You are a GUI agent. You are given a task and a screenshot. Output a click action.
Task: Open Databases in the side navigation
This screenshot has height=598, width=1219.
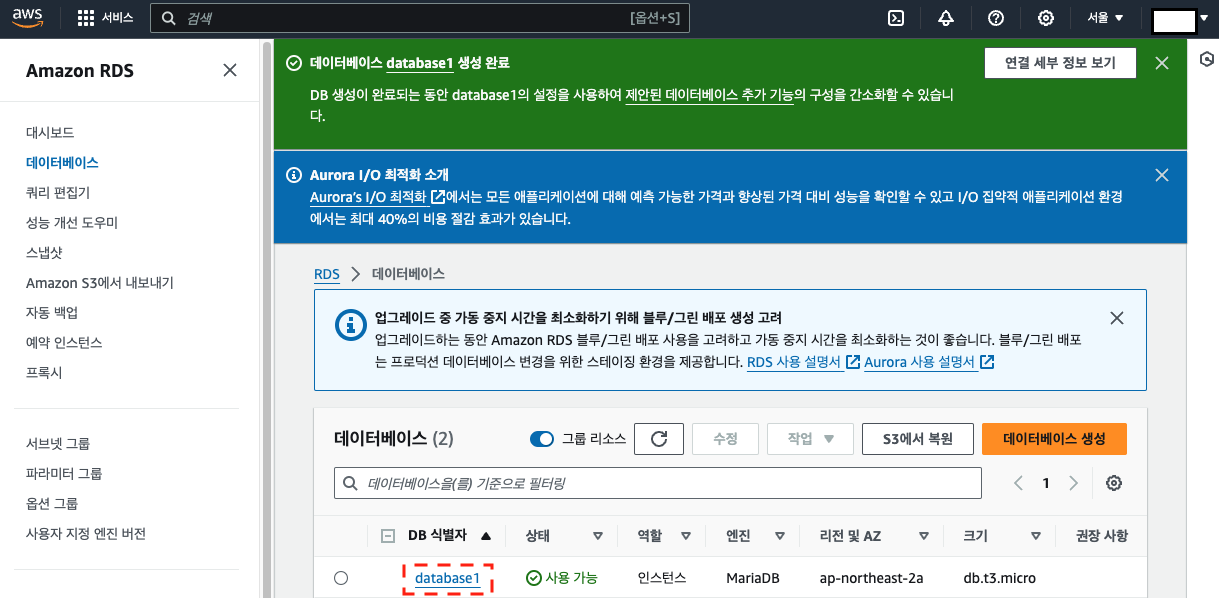pyautogui.click(x=62, y=162)
